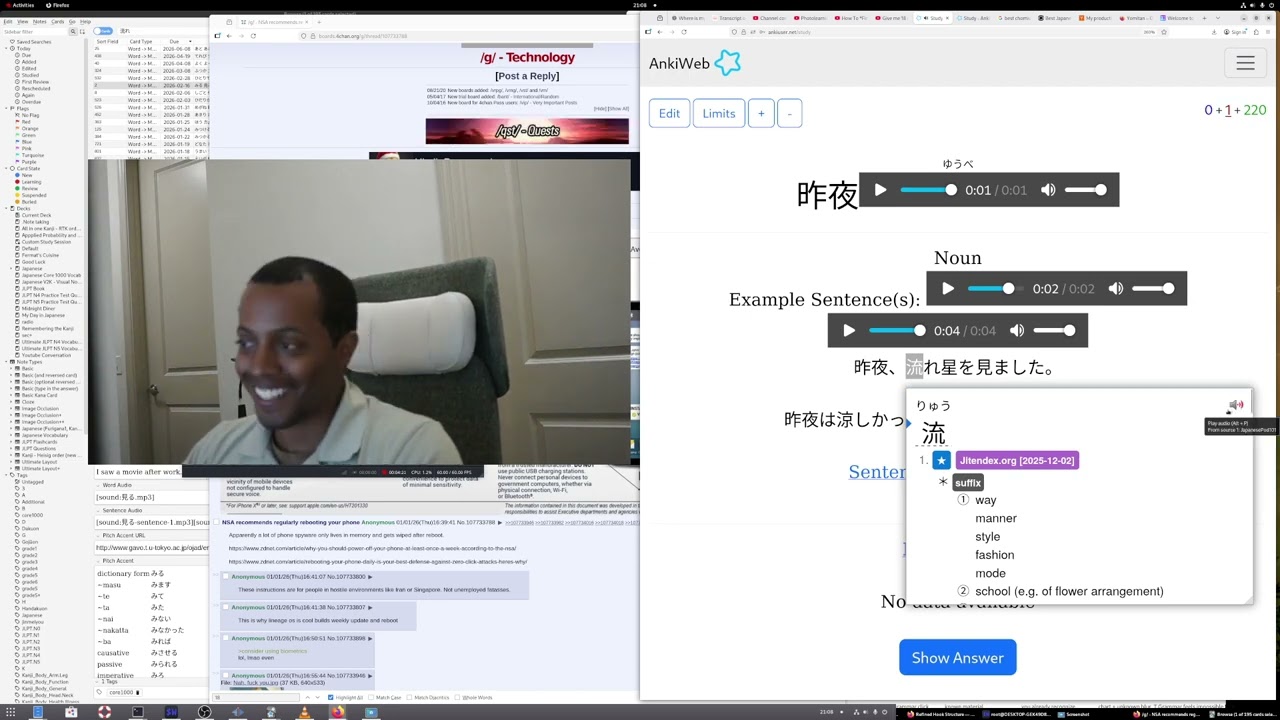The image size is (1280, 720).
Task: Open the Go menu in Anki browser
Action: pyautogui.click(x=72, y=21)
